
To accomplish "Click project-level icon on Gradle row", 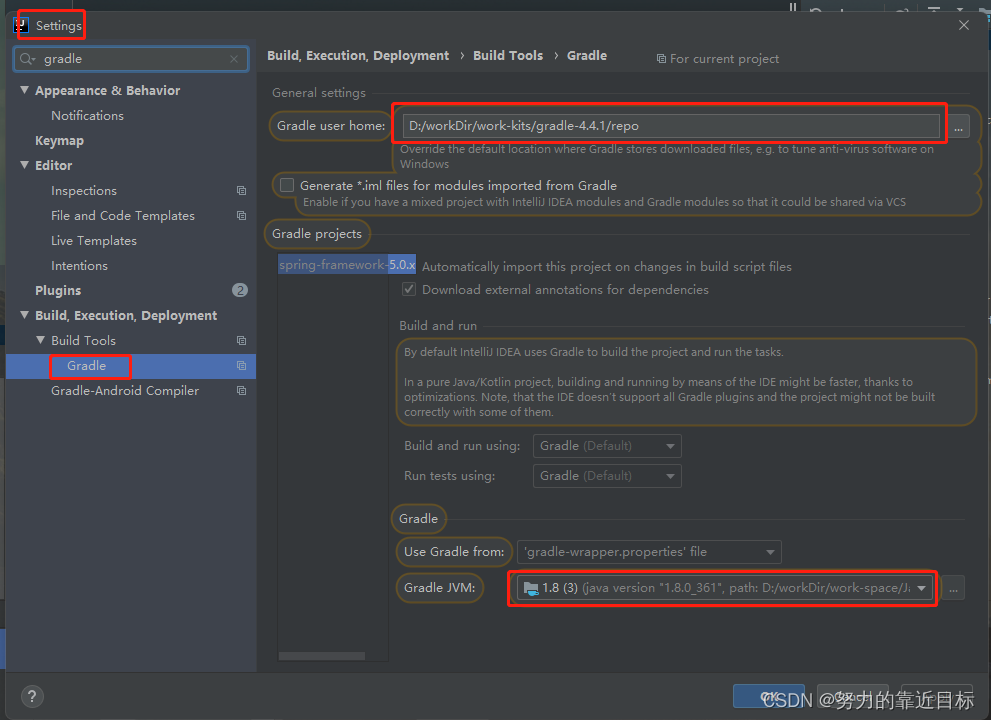I will 241,365.
